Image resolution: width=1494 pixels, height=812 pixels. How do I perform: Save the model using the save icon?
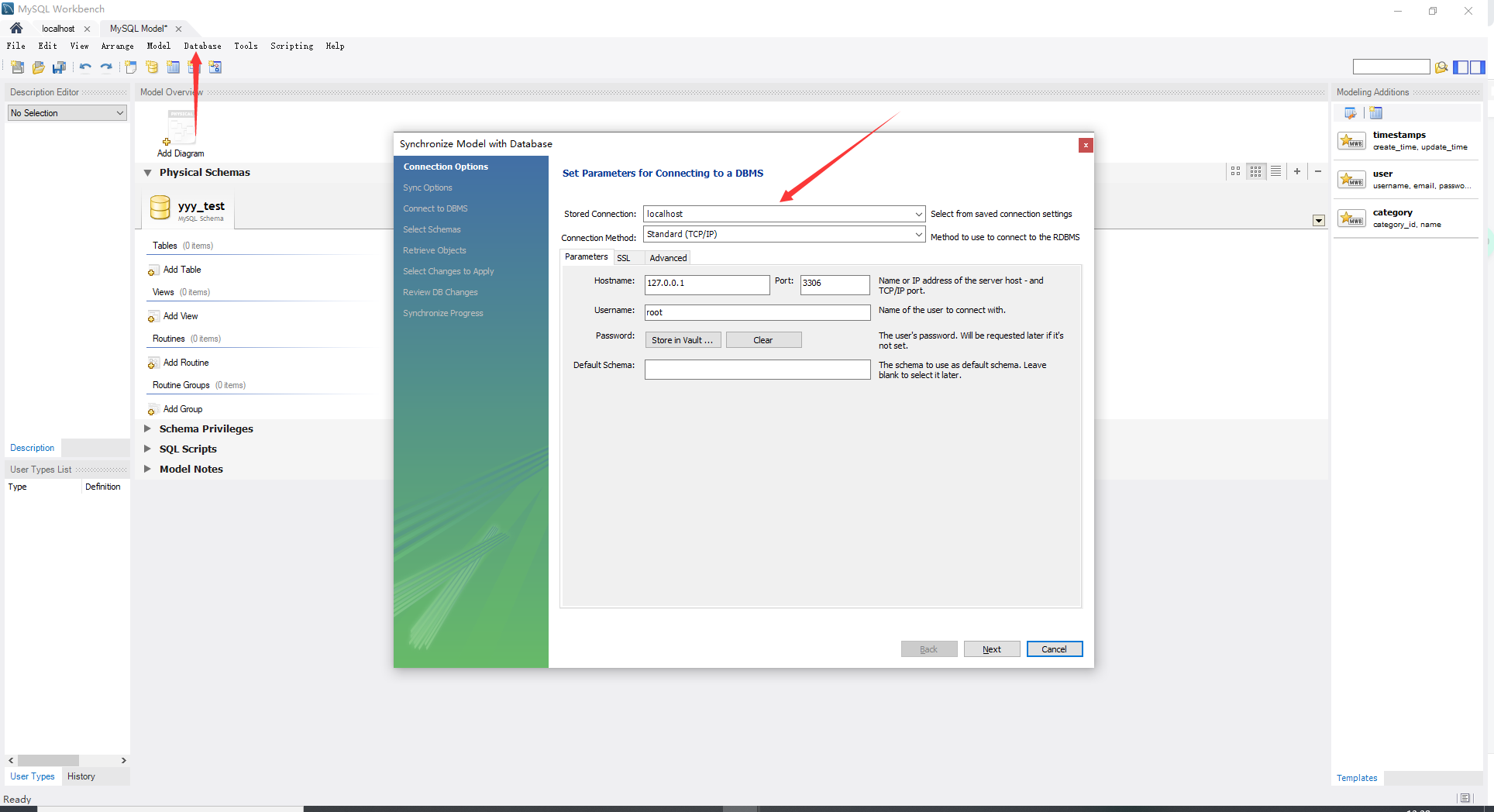59,67
